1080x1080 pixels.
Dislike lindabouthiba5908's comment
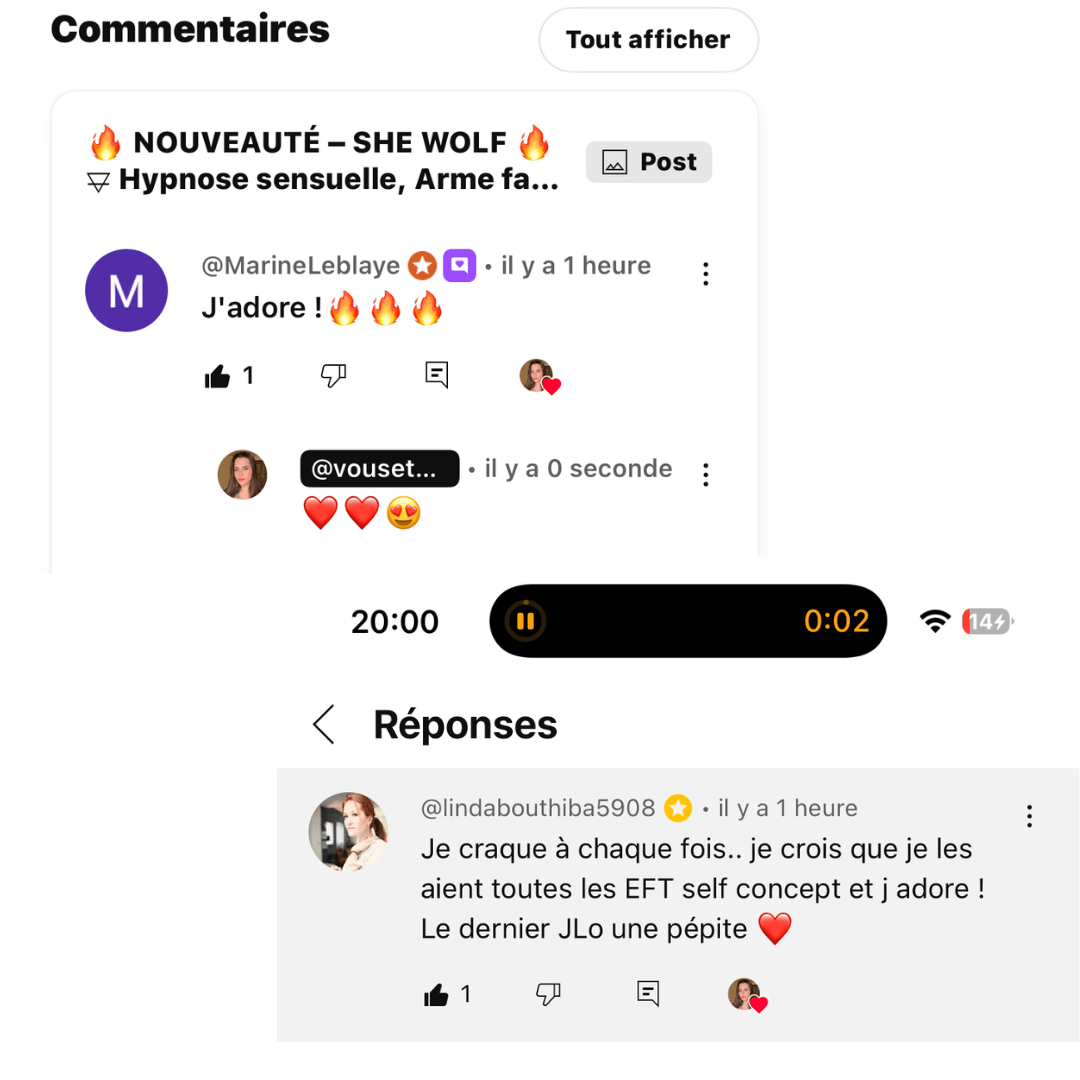pos(548,993)
